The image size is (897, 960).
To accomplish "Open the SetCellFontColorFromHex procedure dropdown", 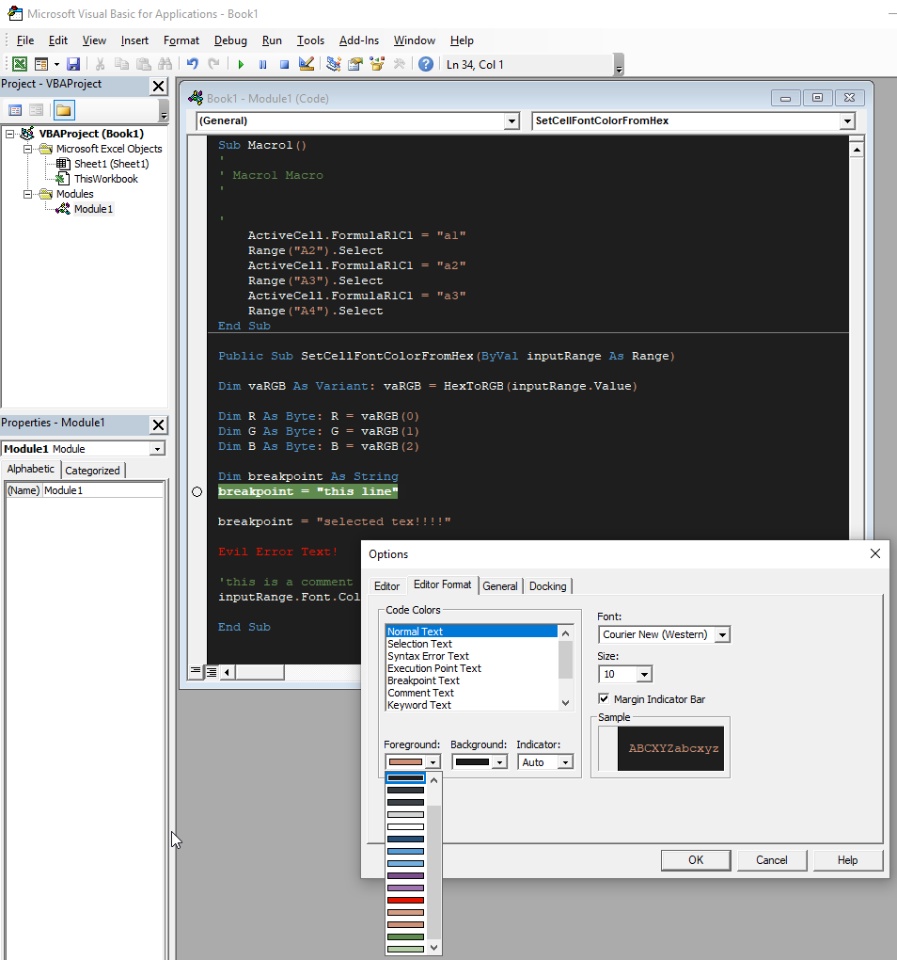I will click(x=847, y=121).
